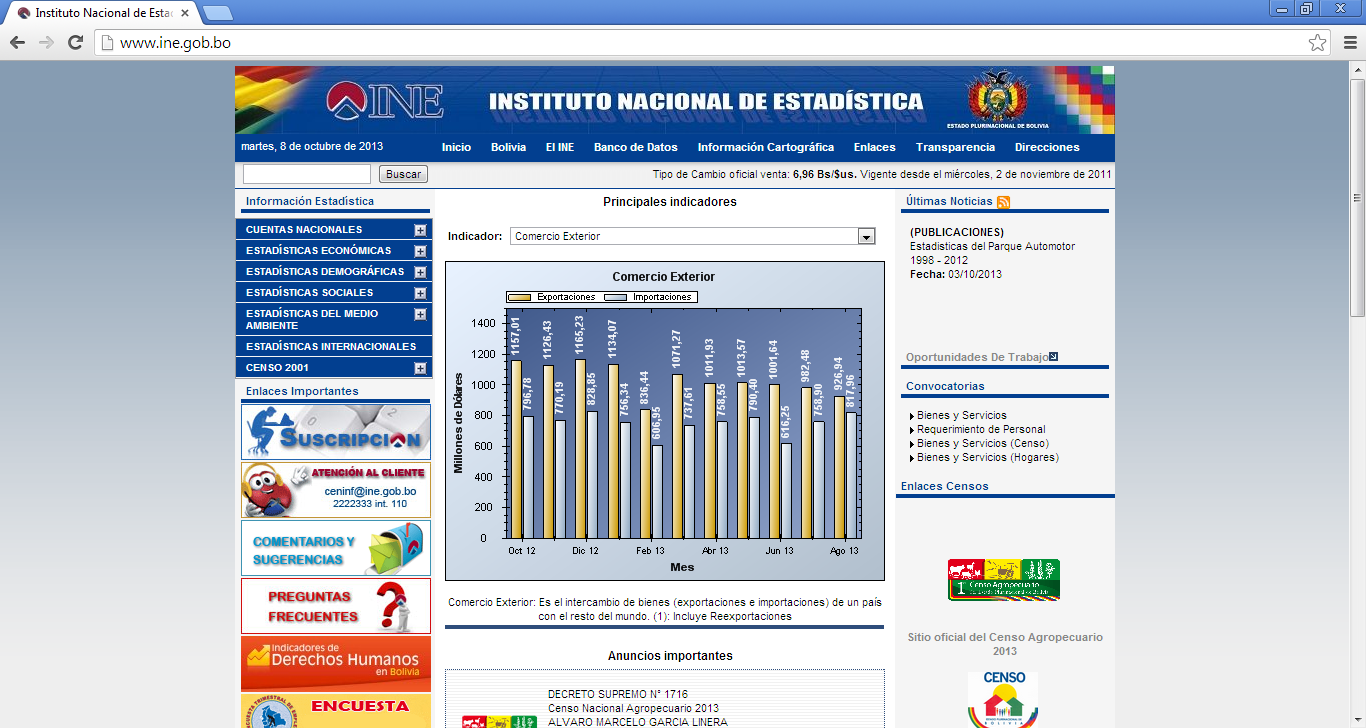The height and width of the screenshot is (728, 1366).
Task: Open the Bolivia menu item
Action: 508,147
